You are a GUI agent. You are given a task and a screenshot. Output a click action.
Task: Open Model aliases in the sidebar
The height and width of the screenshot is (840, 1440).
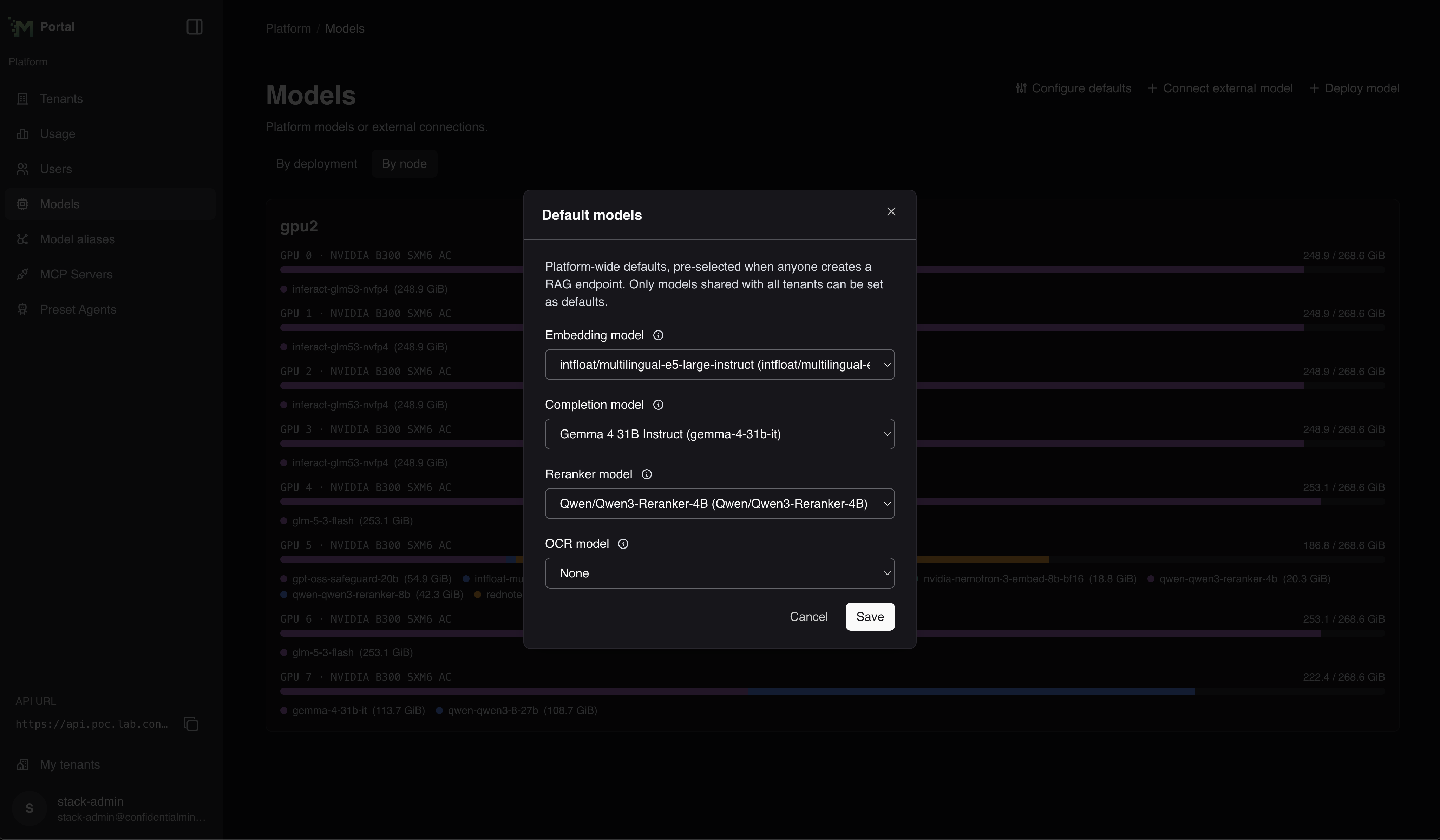click(x=110, y=239)
